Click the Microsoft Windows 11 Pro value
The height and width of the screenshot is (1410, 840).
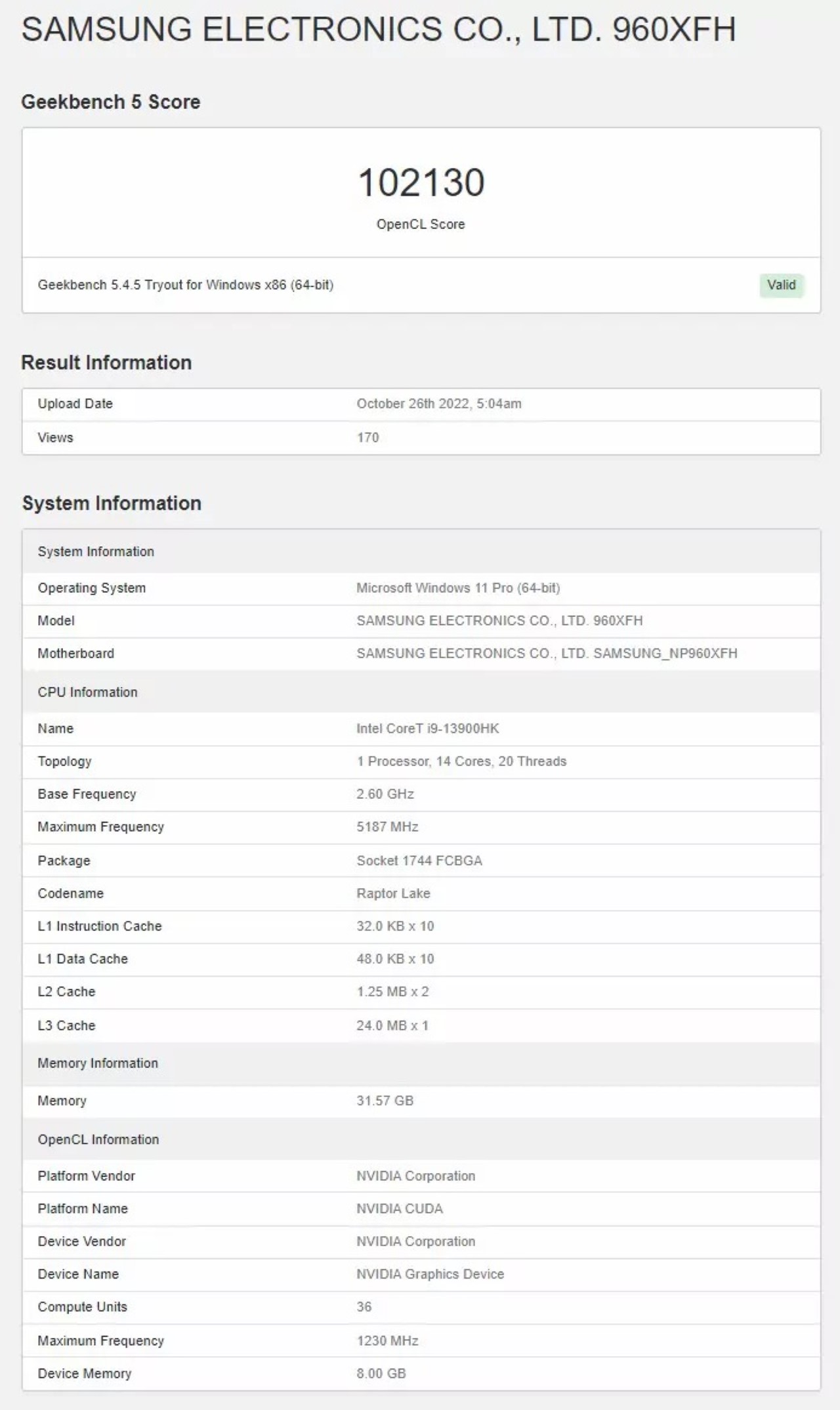(x=457, y=587)
